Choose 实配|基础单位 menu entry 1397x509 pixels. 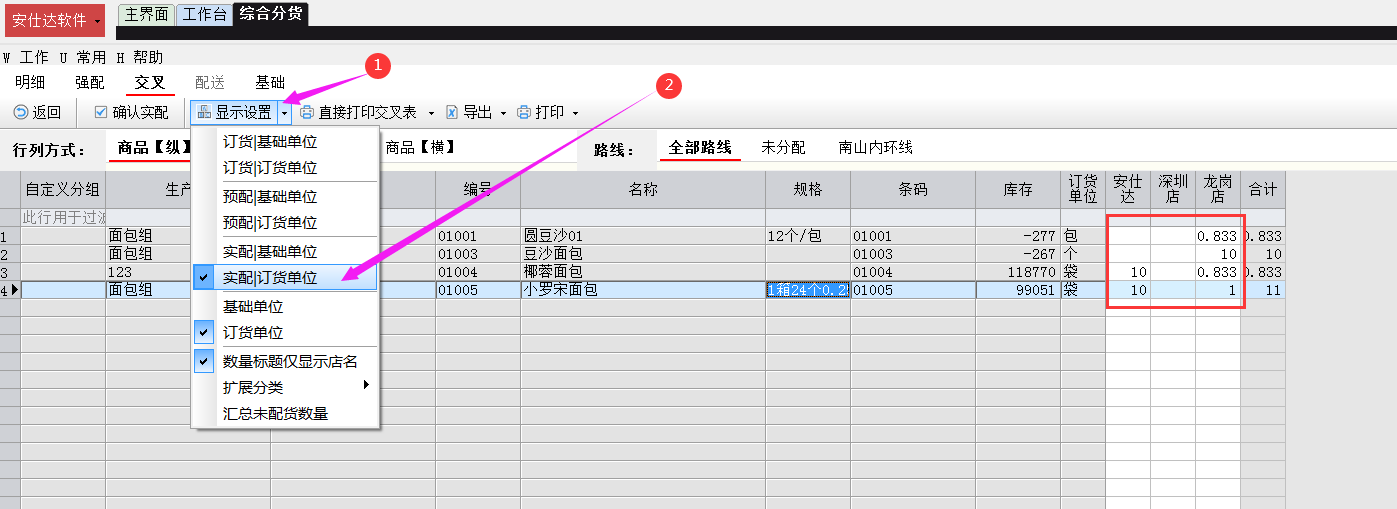[x=285, y=252]
